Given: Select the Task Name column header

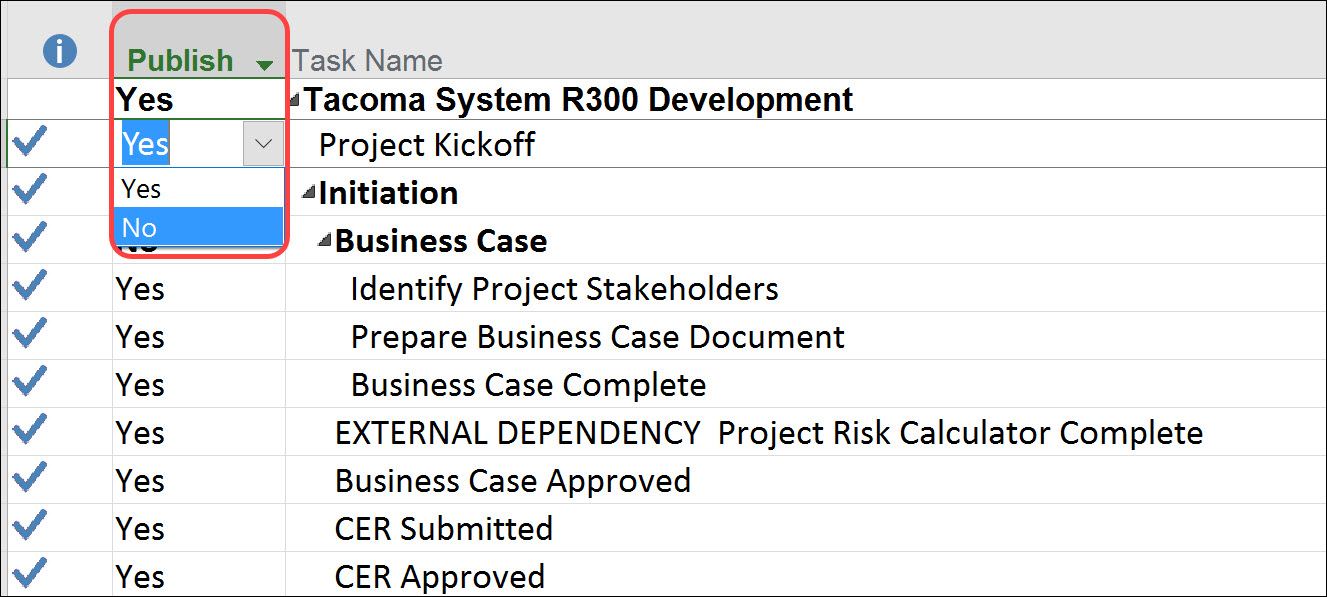Looking at the screenshot, I should point(367,60).
